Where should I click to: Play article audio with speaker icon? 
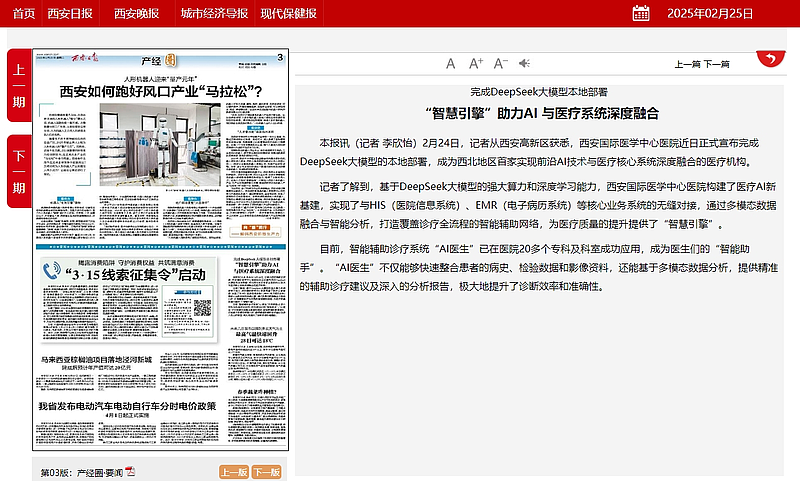click(x=524, y=63)
